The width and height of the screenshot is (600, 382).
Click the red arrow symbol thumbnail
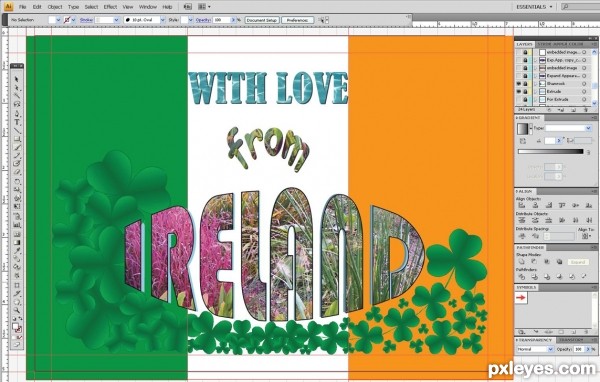[521, 297]
